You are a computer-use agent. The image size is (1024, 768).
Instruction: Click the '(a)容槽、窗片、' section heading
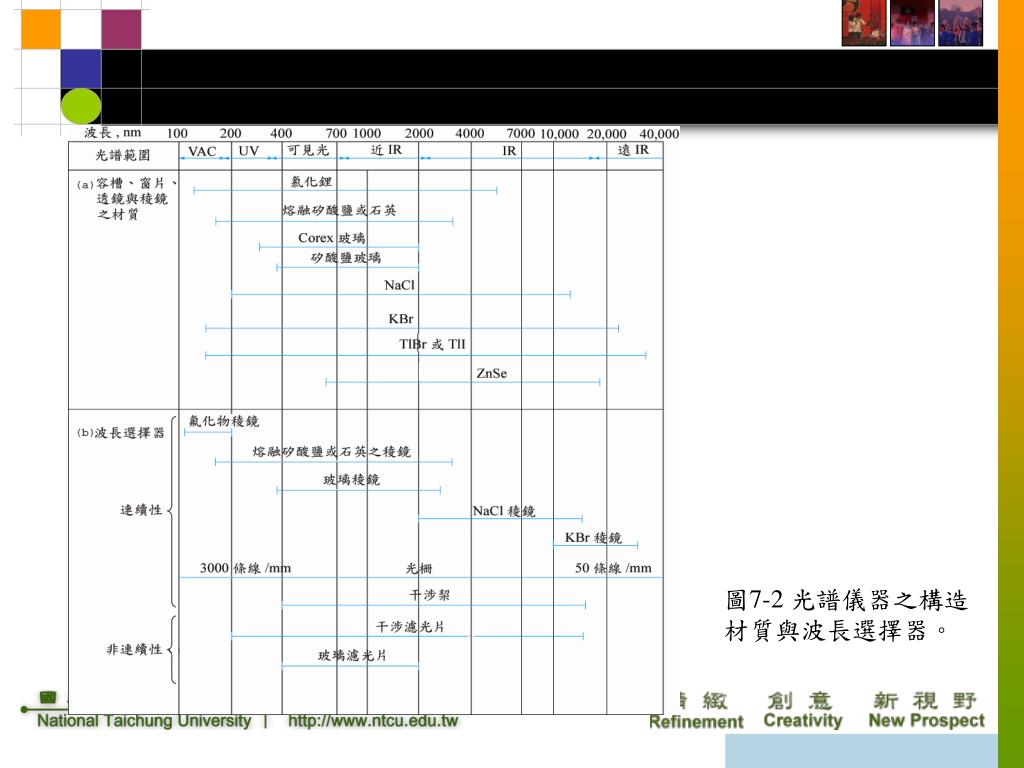pyautogui.click(x=127, y=184)
